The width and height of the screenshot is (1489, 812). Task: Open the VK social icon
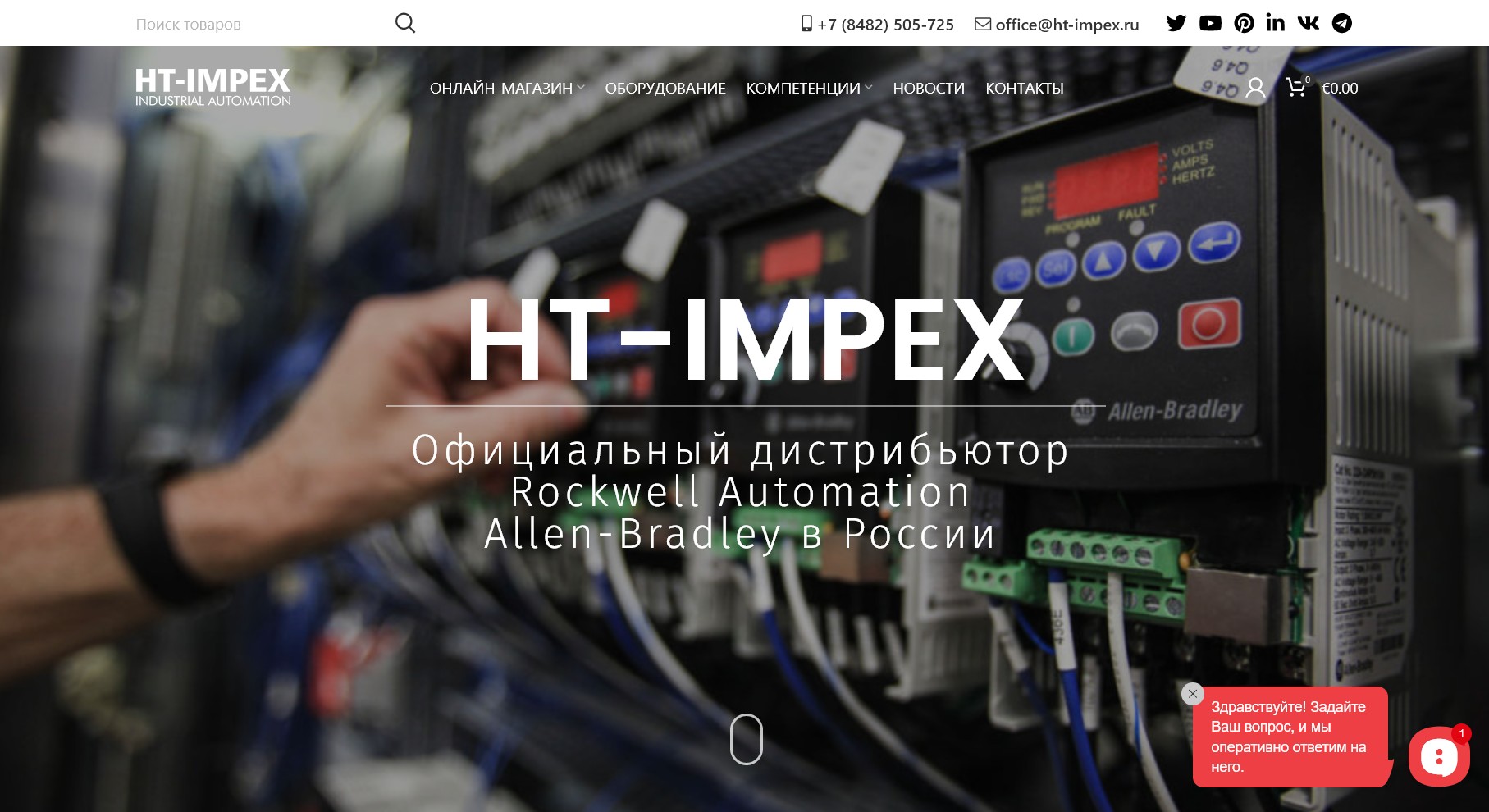1309,23
